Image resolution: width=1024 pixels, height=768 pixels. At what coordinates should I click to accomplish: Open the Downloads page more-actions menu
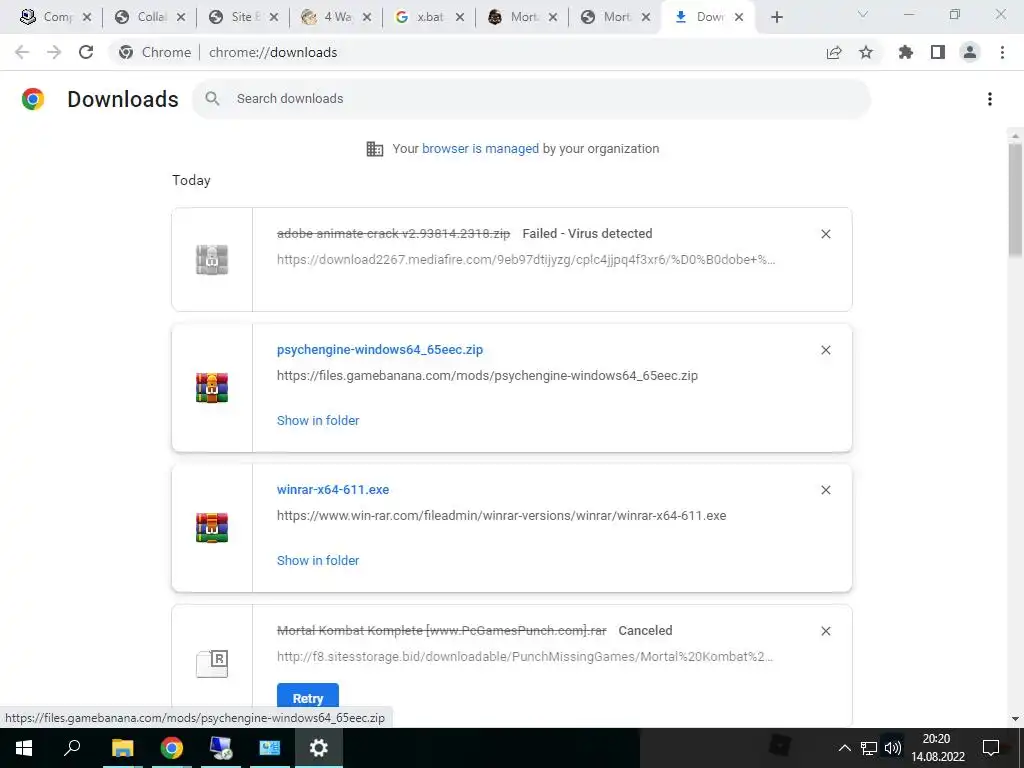coord(990,99)
